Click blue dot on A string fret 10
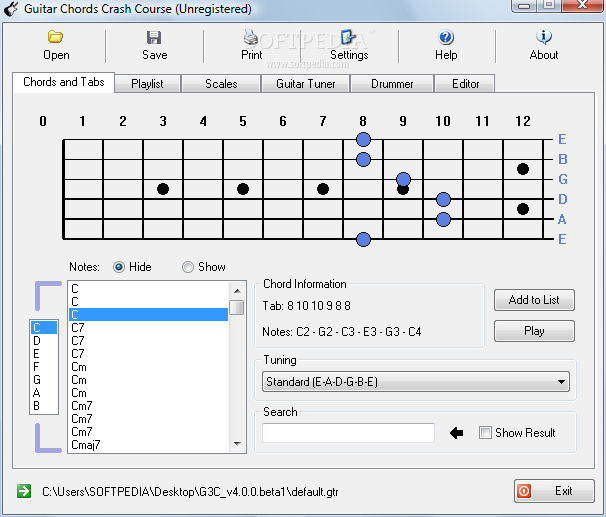The height and width of the screenshot is (517, 606). click(x=443, y=219)
